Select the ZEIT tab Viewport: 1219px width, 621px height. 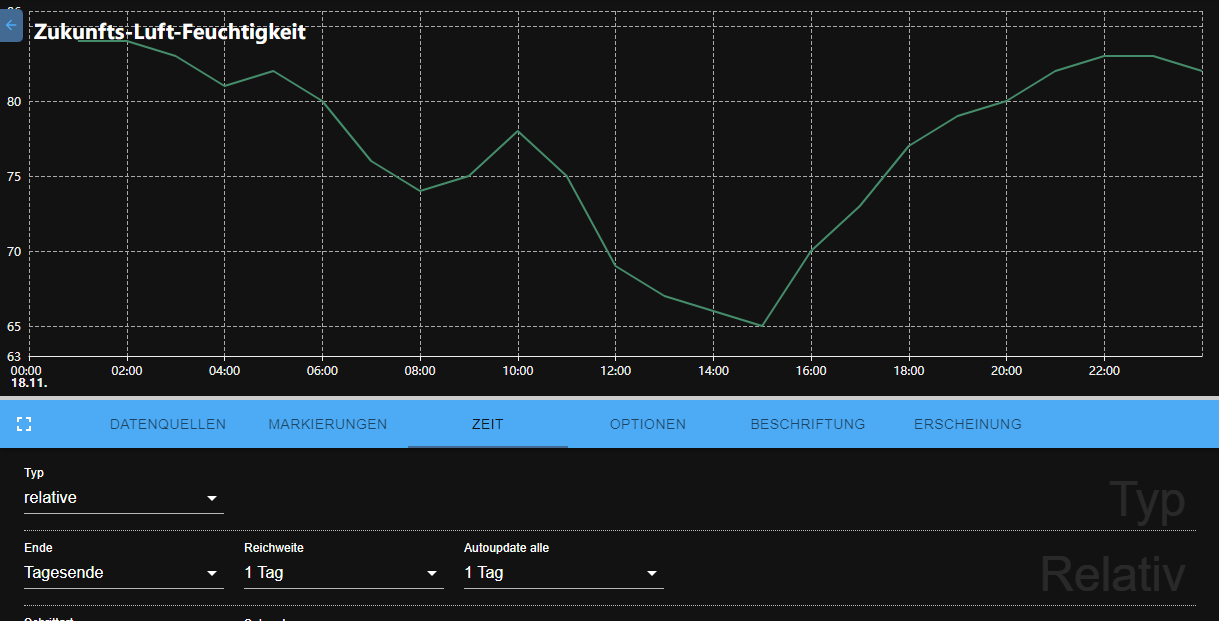coord(488,424)
